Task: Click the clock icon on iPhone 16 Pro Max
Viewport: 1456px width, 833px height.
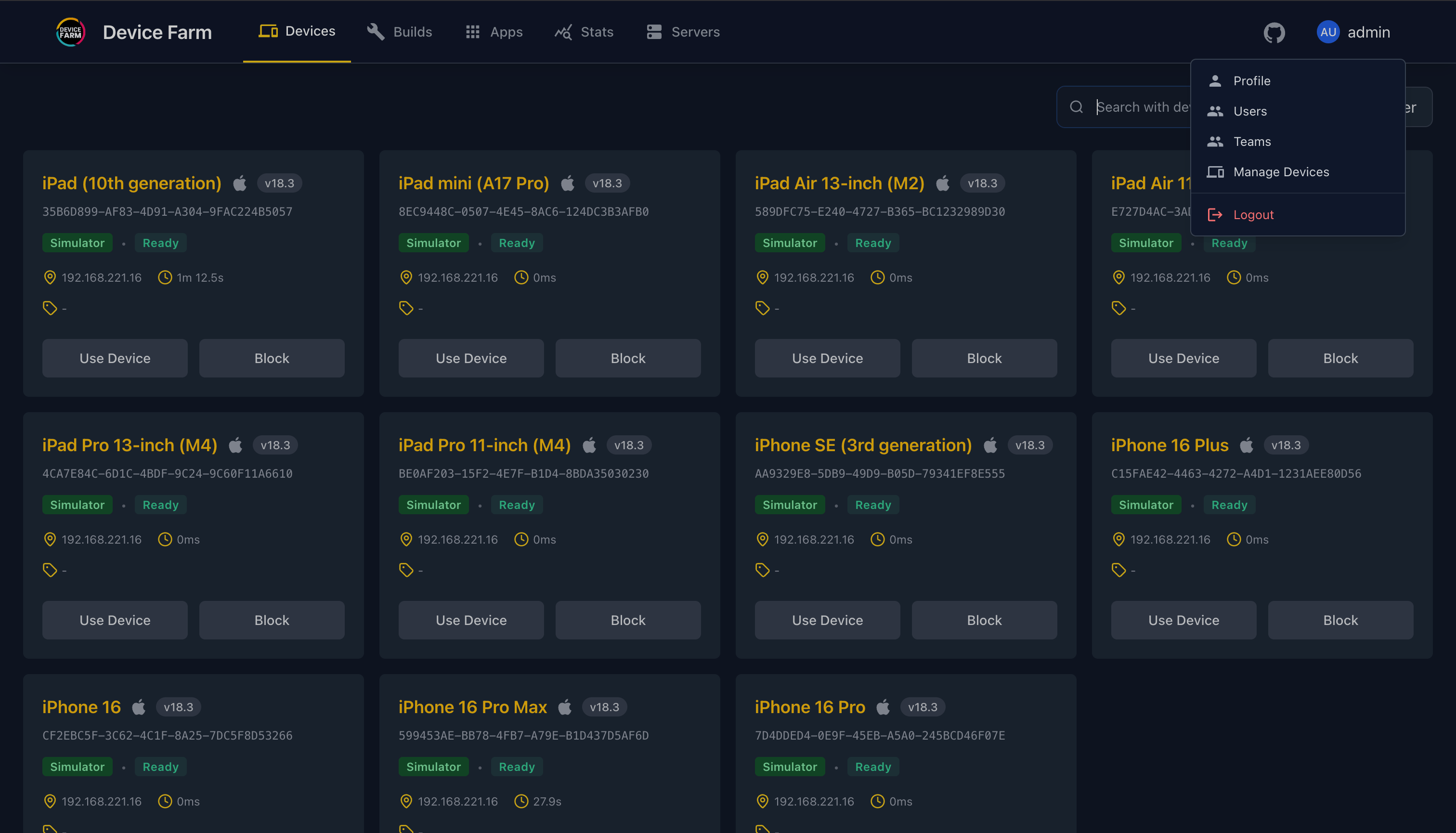Action: point(520,801)
